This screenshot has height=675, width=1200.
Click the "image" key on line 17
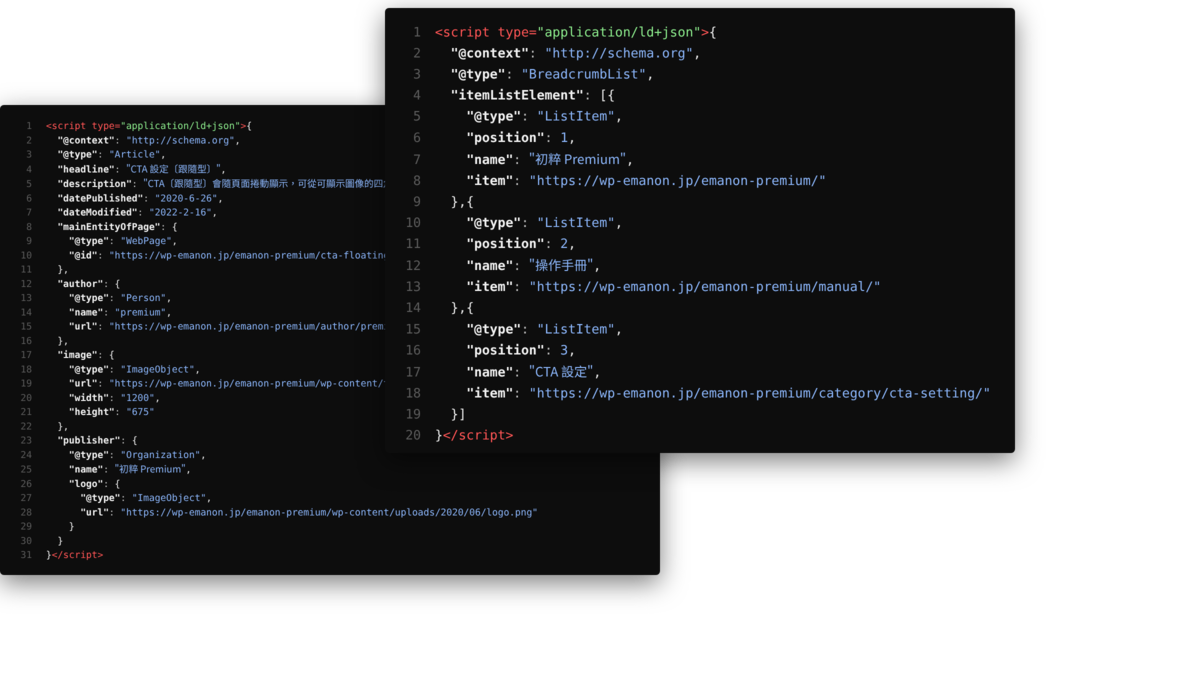click(78, 355)
